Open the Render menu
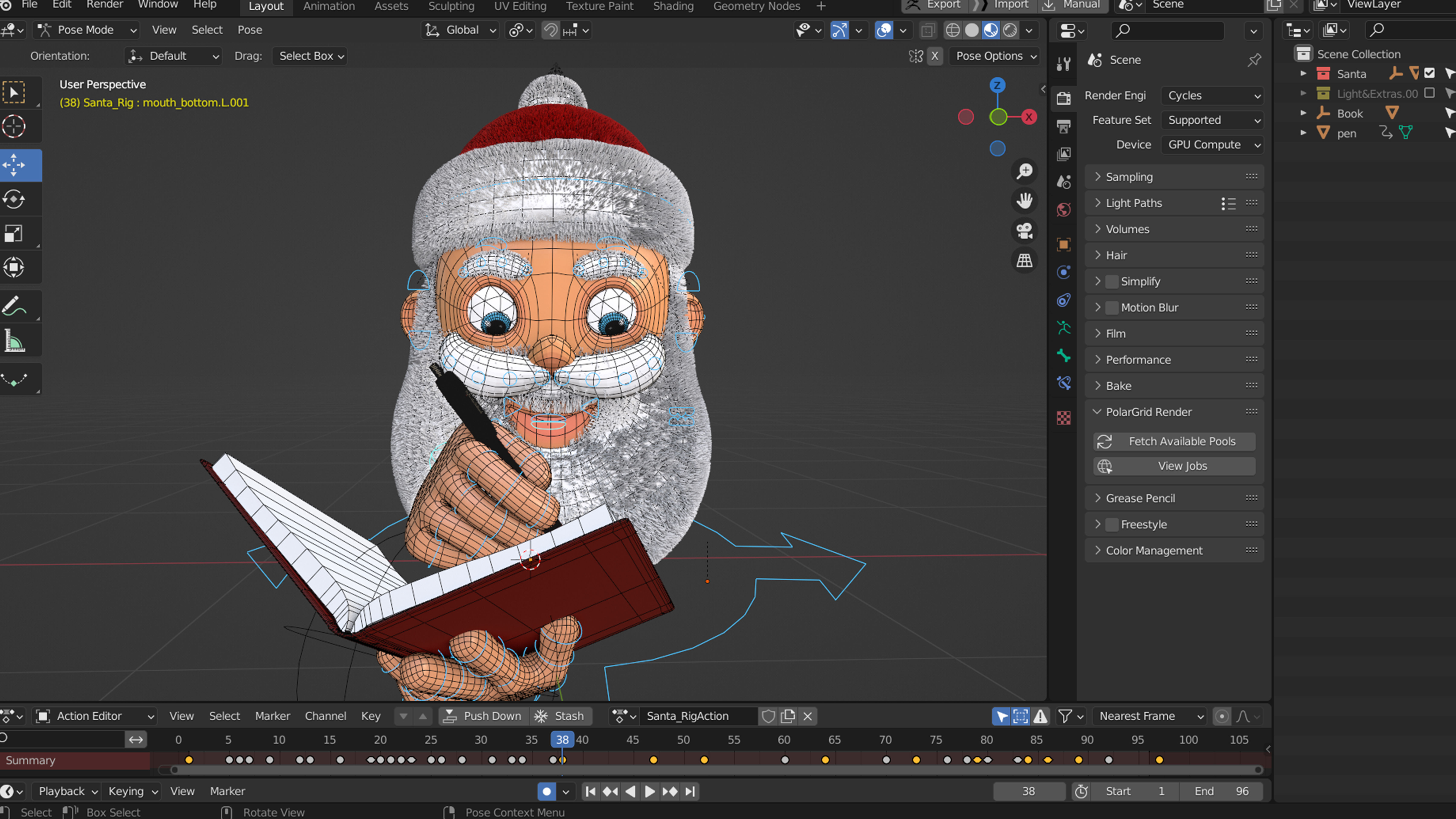The width and height of the screenshot is (1456, 819). (105, 4)
